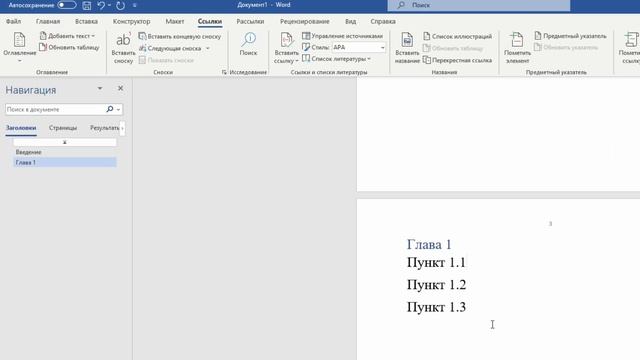Viewport: 640px width, 360px height.
Task: Open the Конструктор tab
Action: tap(131, 21)
